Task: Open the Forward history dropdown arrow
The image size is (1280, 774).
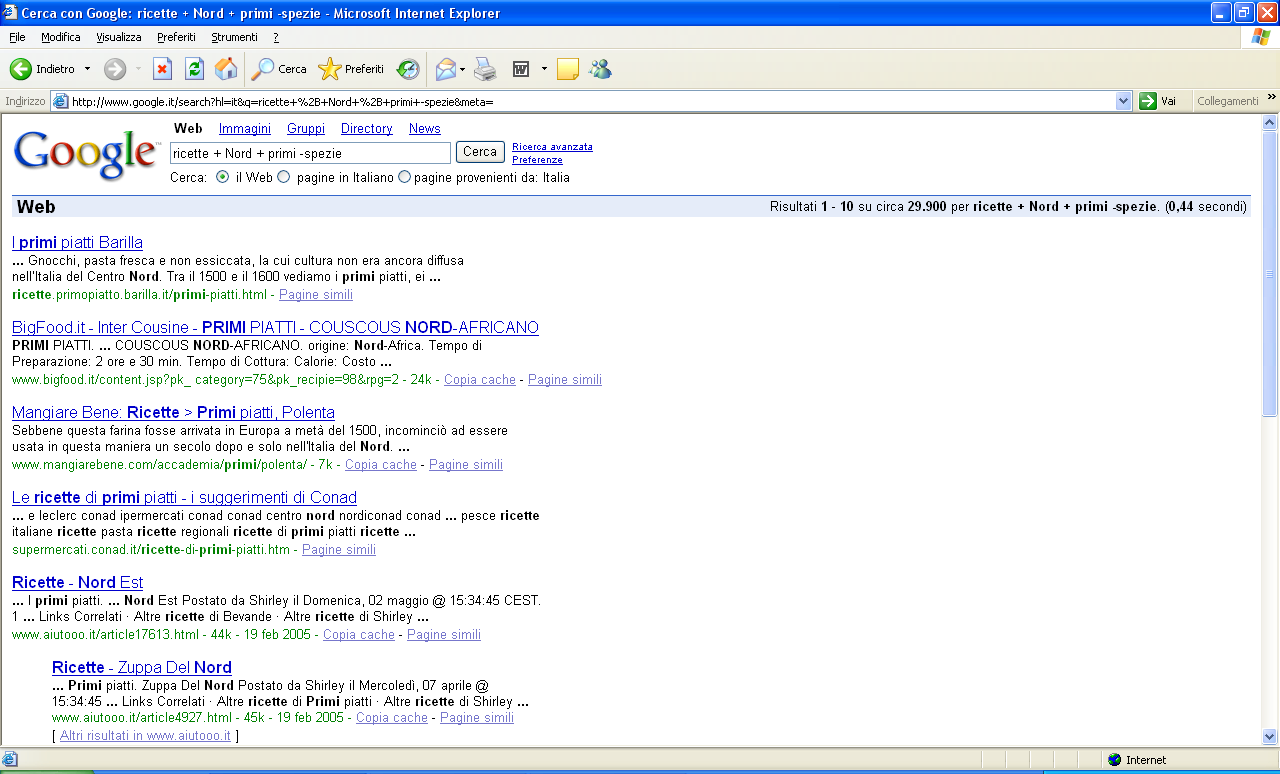Action: click(x=138, y=69)
